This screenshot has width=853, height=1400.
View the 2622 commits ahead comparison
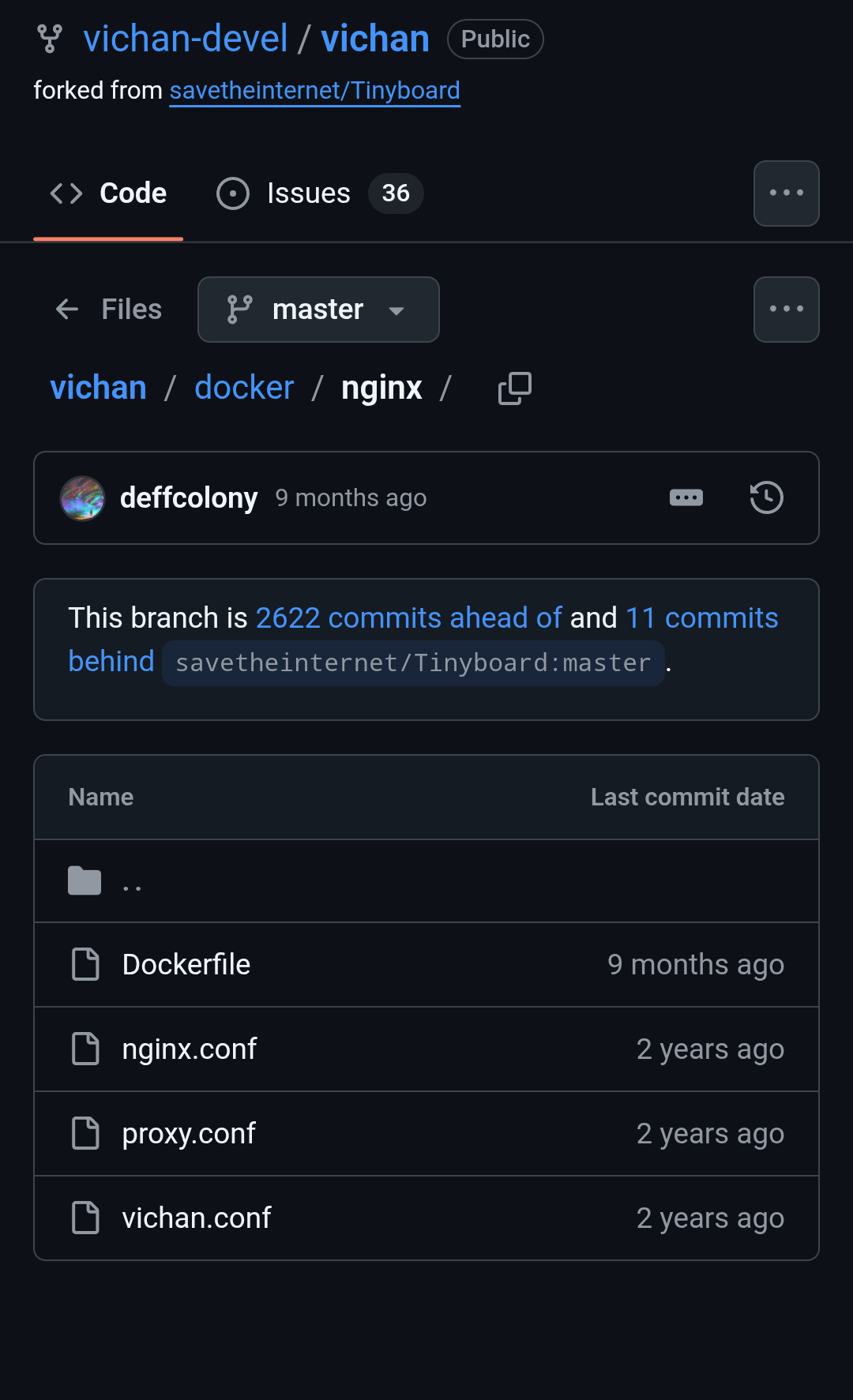(x=408, y=618)
